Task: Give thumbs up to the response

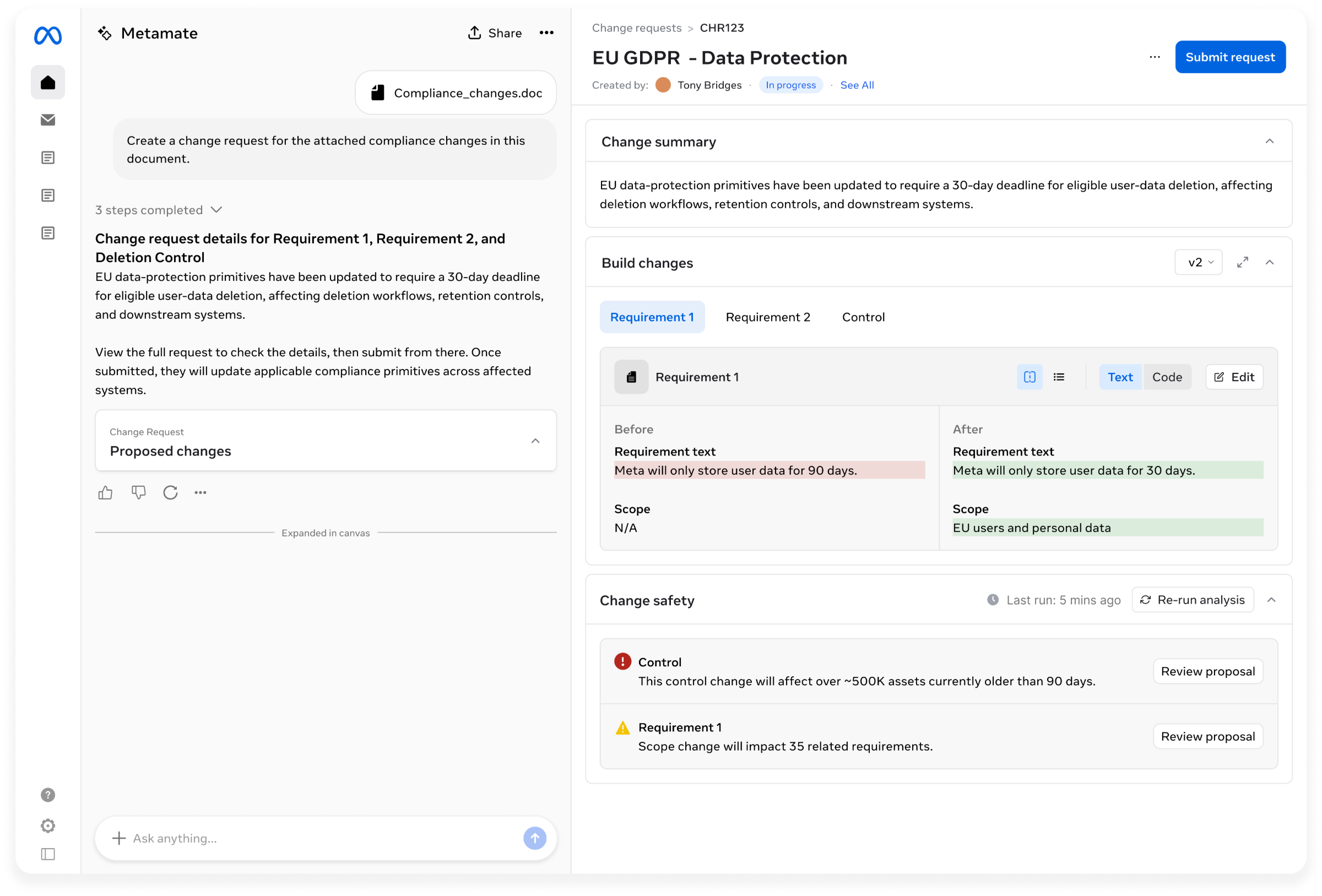Action: pyautogui.click(x=105, y=493)
